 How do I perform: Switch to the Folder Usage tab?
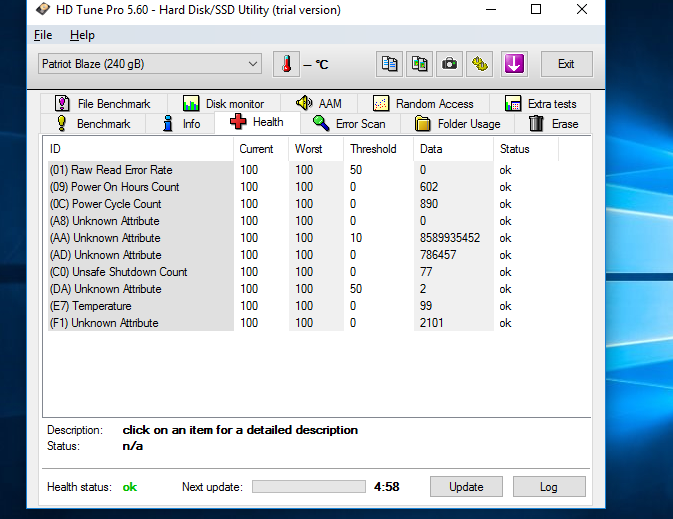click(458, 124)
